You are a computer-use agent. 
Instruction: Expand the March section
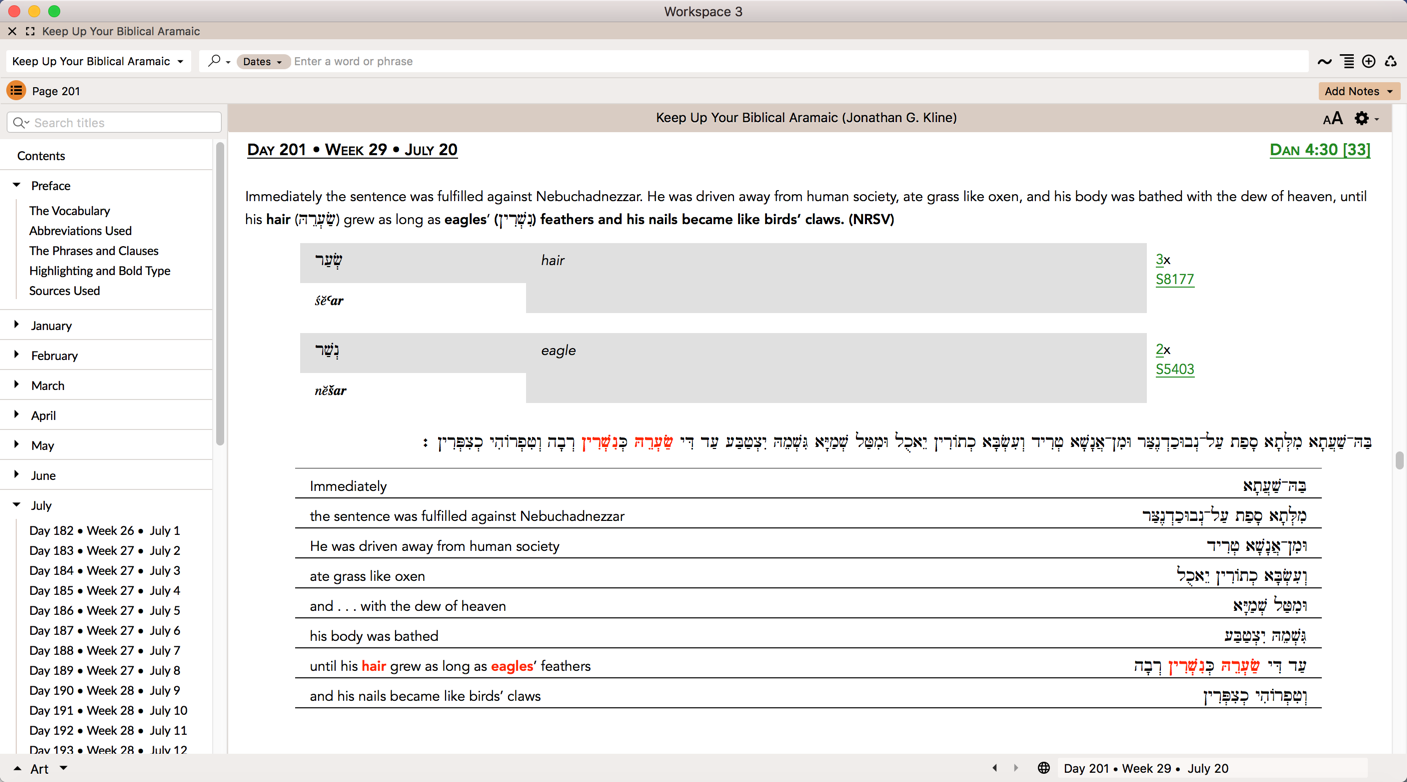(17, 385)
